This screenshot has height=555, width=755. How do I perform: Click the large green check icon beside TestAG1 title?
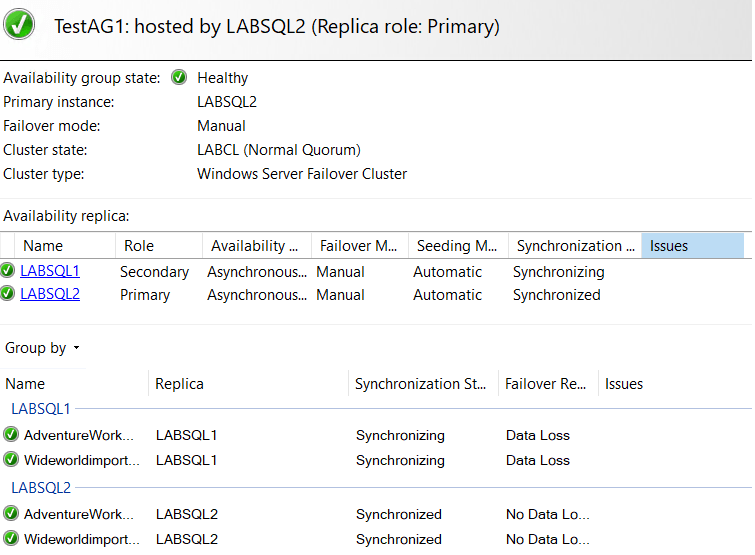tap(19, 25)
